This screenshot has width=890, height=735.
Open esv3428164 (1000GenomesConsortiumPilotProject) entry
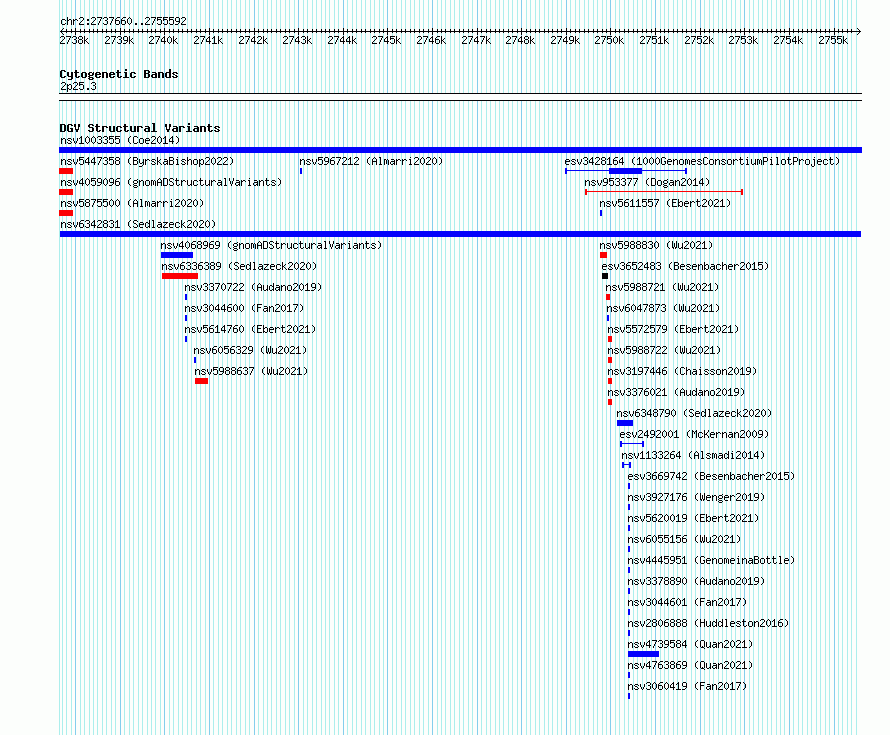click(702, 161)
